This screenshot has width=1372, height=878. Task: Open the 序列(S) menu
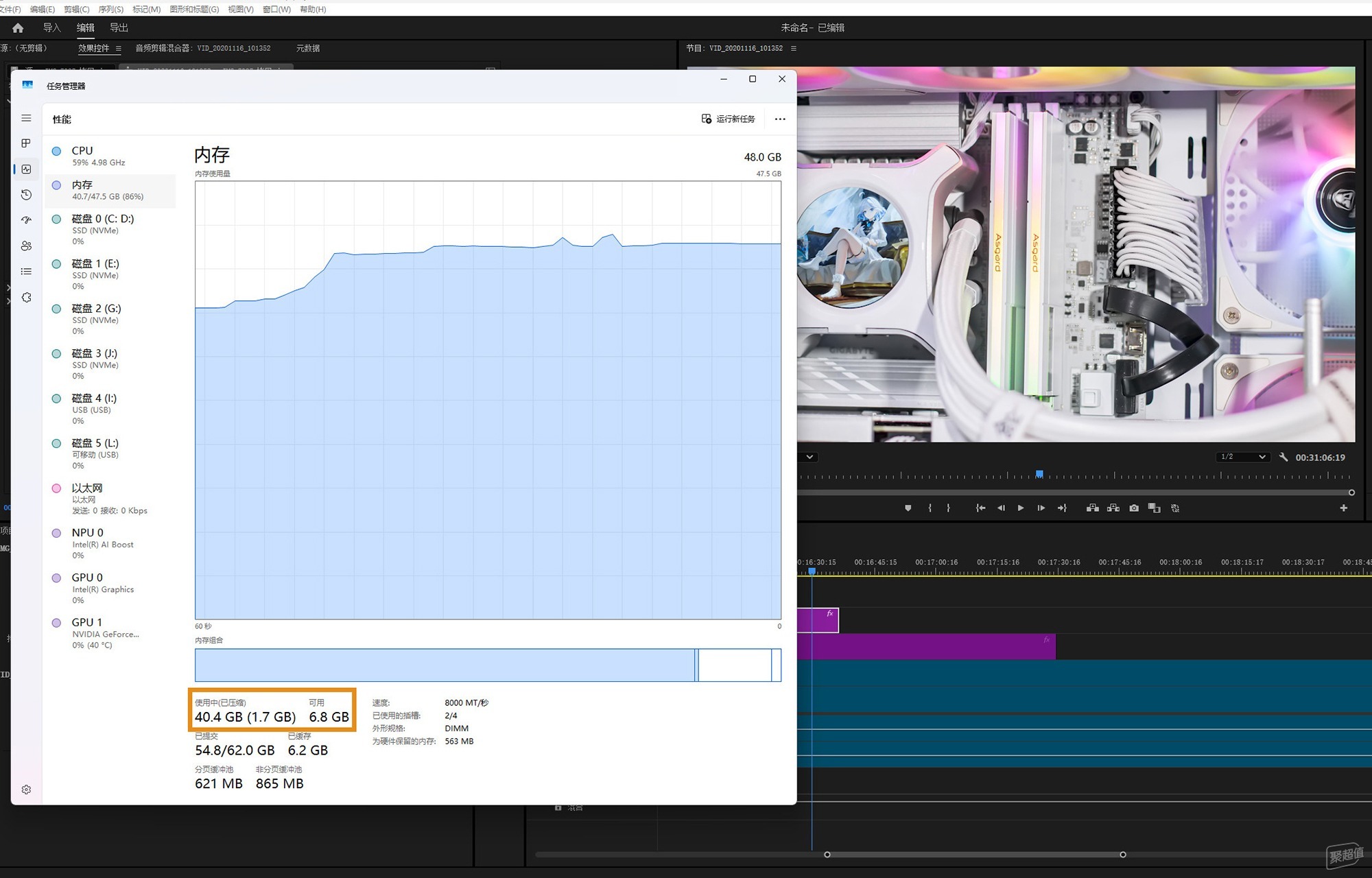pos(111,9)
